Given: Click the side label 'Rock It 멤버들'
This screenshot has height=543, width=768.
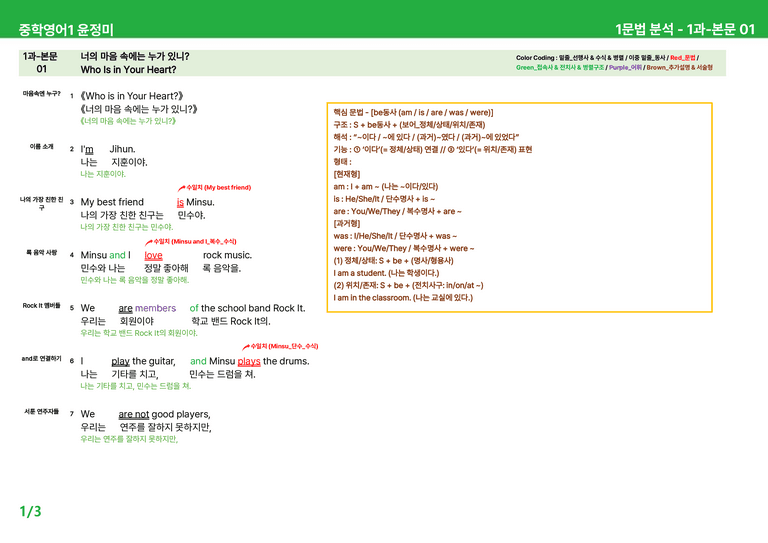Looking at the screenshot, I should tap(41, 306).
